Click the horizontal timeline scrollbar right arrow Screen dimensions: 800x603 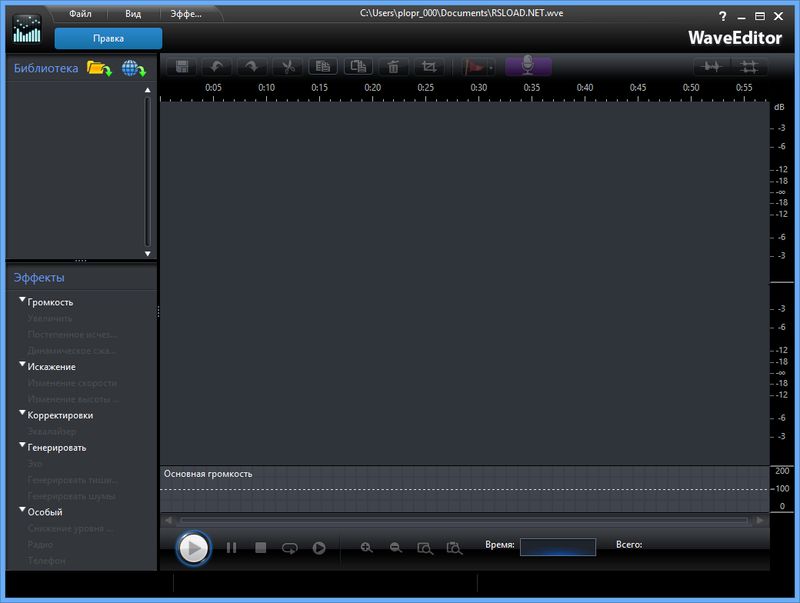pyautogui.click(x=760, y=520)
